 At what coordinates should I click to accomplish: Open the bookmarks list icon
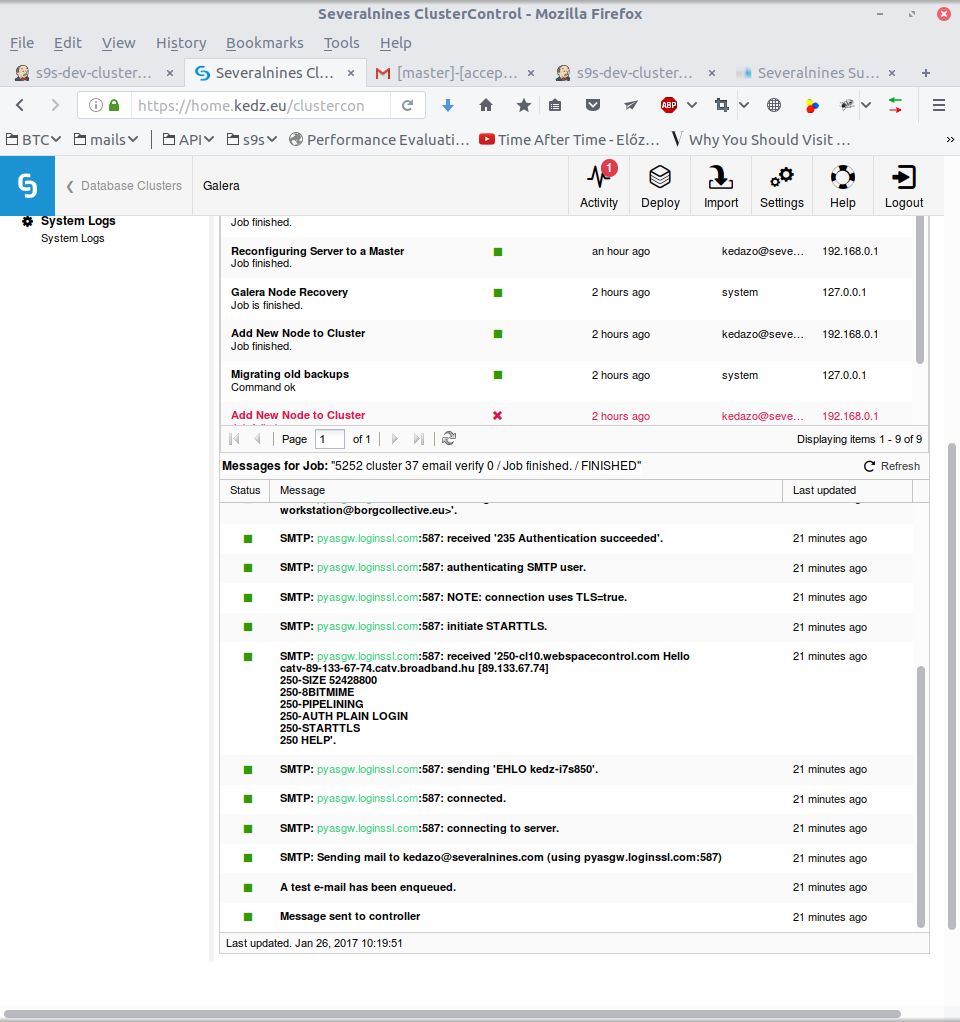click(555, 105)
